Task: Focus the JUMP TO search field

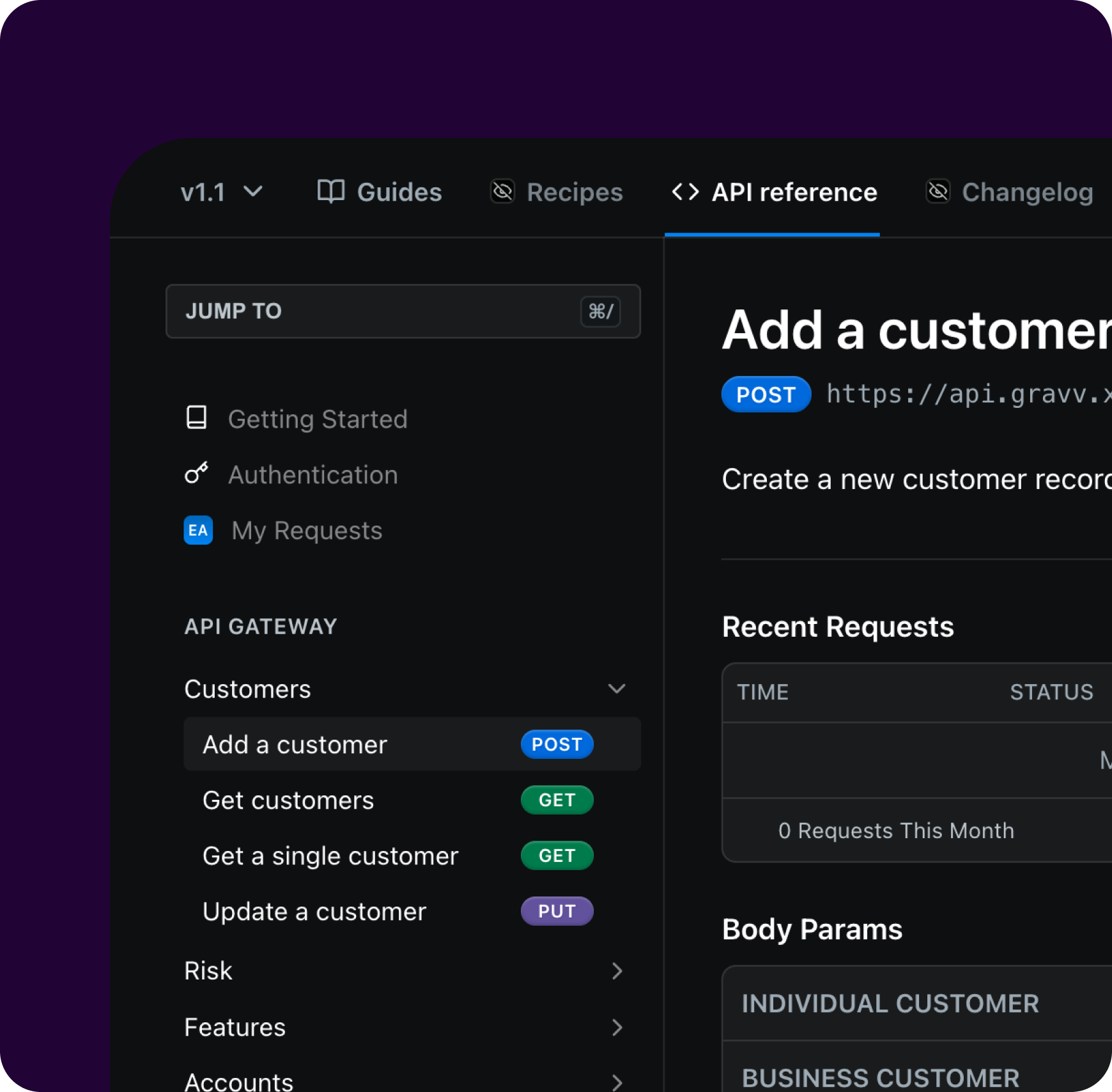Action: pos(403,311)
